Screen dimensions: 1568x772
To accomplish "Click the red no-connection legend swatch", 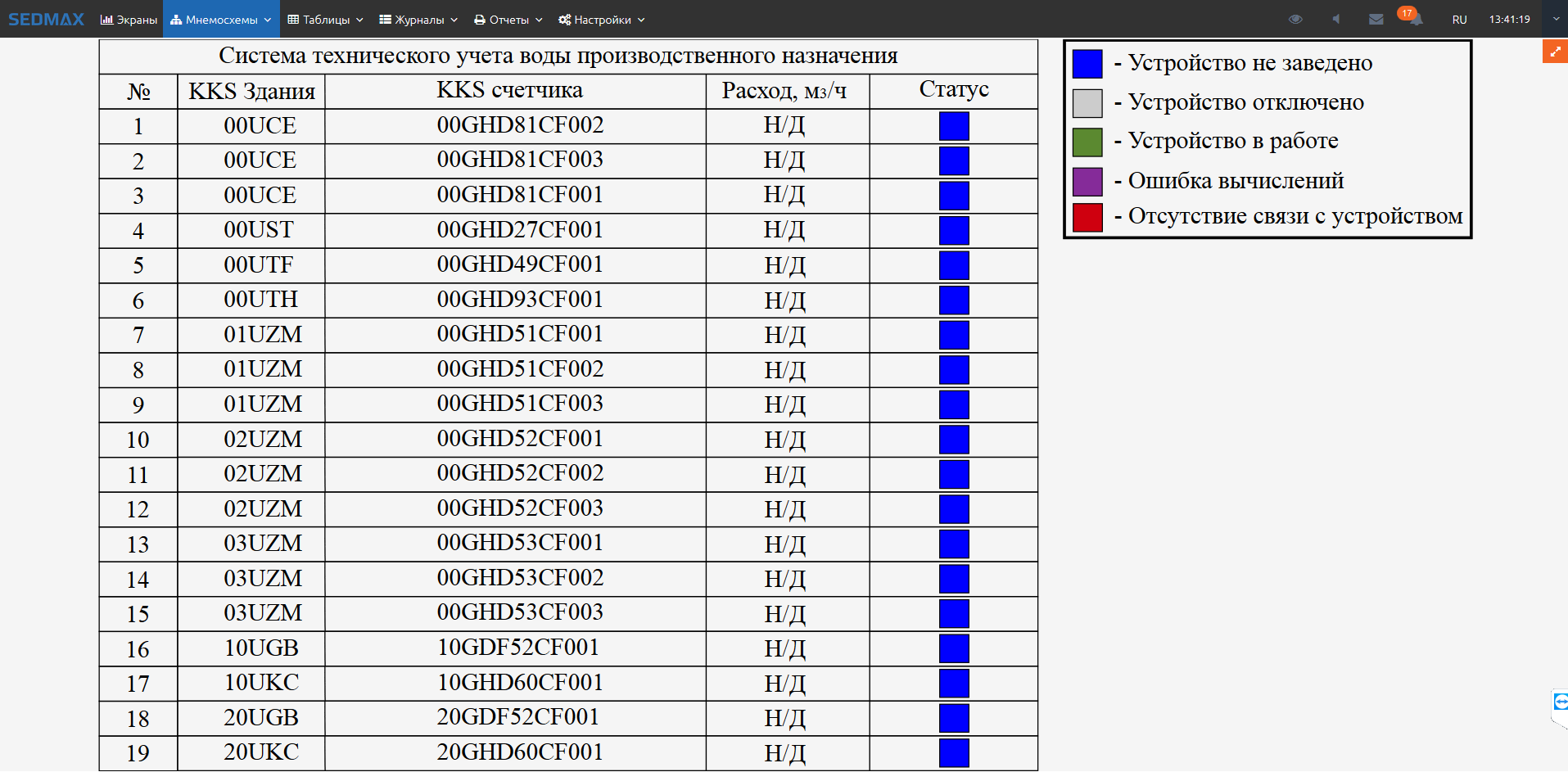I will (x=1087, y=217).
